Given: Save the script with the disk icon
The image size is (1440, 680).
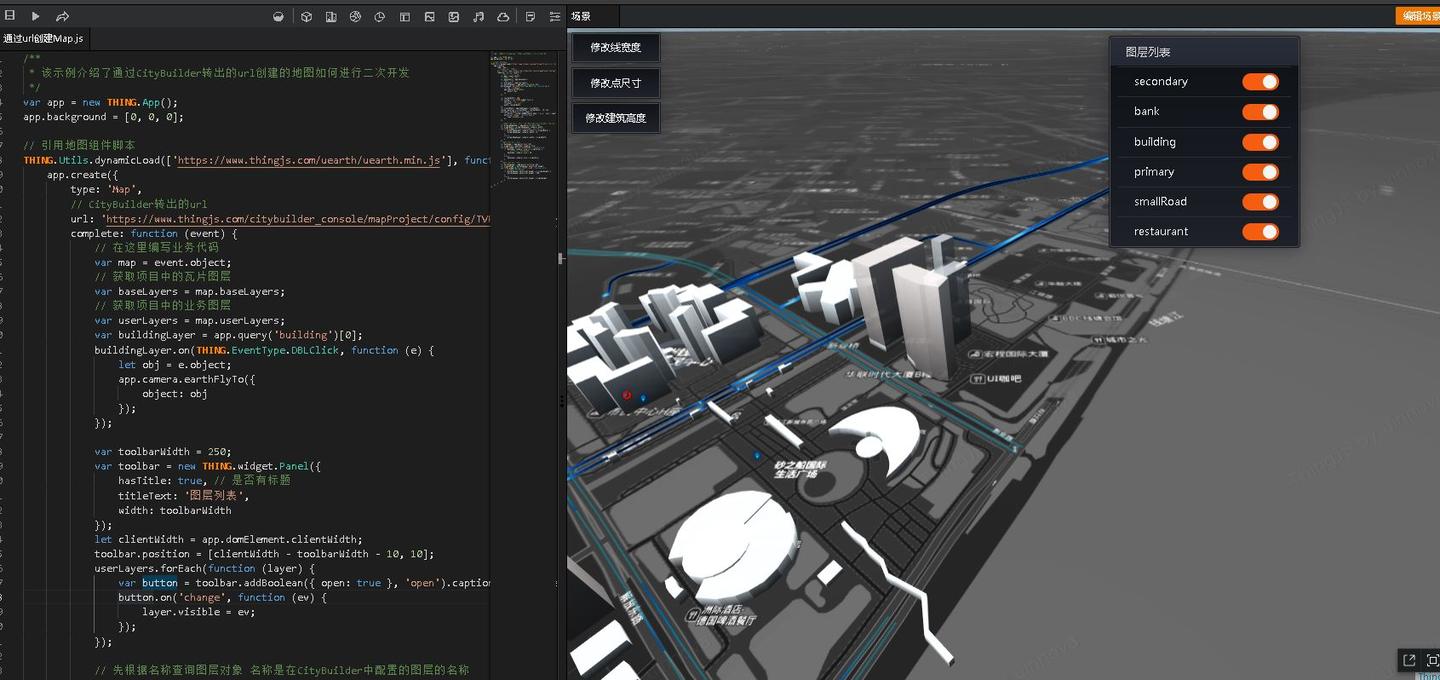Looking at the screenshot, I should [x=10, y=16].
